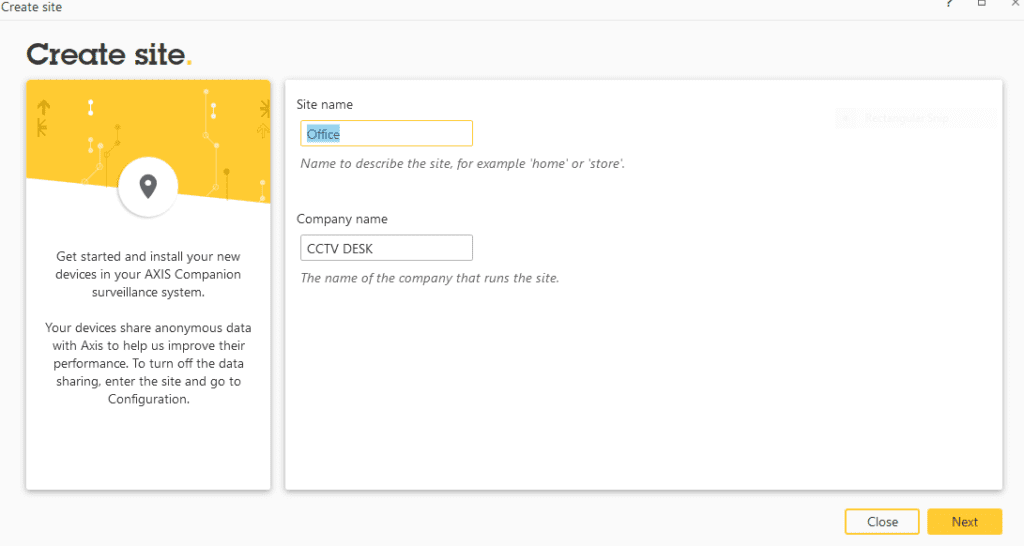Click the highlighted Office text
The height and width of the screenshot is (546, 1024).
pos(323,134)
